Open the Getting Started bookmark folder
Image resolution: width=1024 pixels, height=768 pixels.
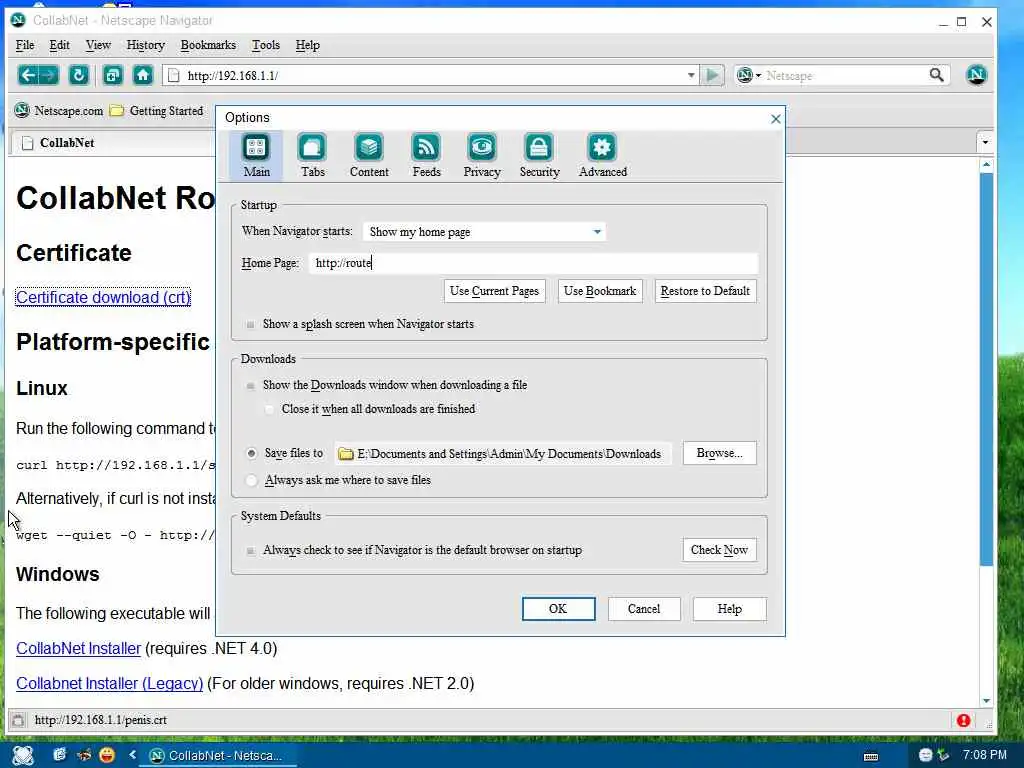tap(157, 110)
